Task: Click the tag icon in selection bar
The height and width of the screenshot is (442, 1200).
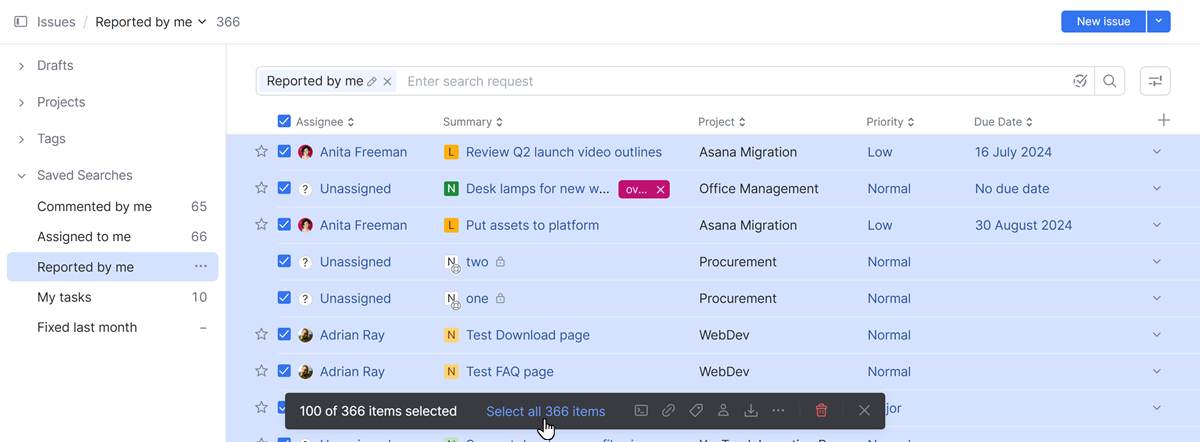Action: [696, 411]
